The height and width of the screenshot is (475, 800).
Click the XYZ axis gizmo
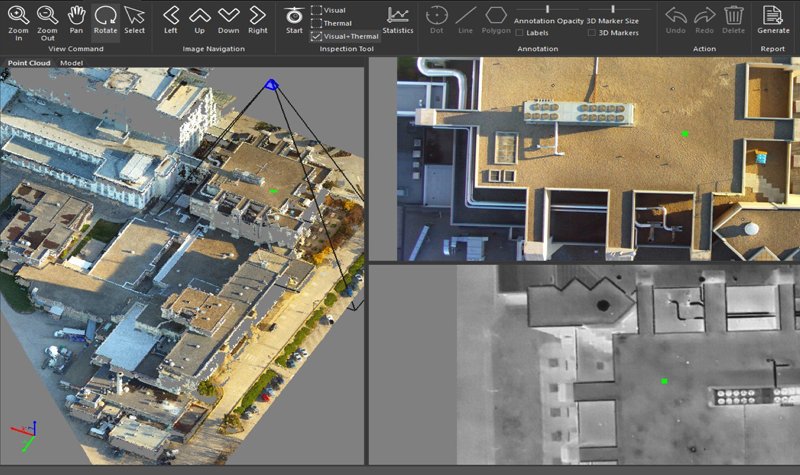[x=24, y=436]
